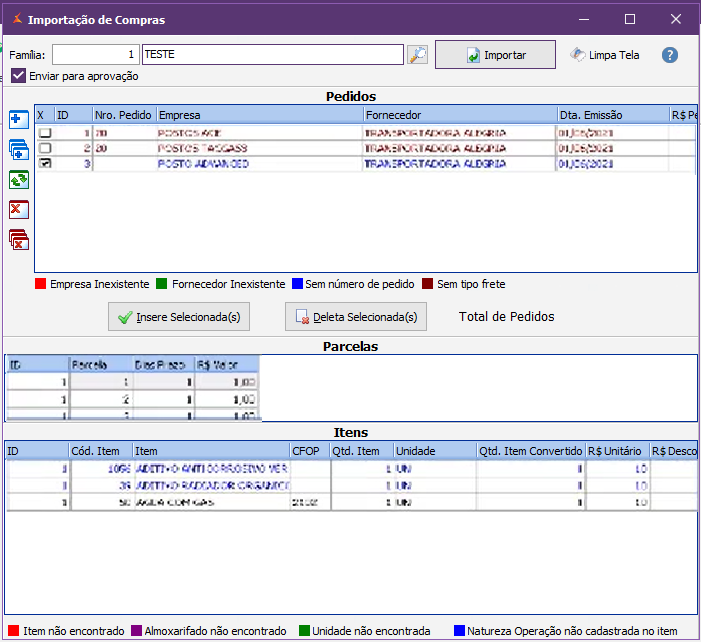Viewport: 701px width, 642px height.
Task: Click the Família code input field
Action: 95,55
